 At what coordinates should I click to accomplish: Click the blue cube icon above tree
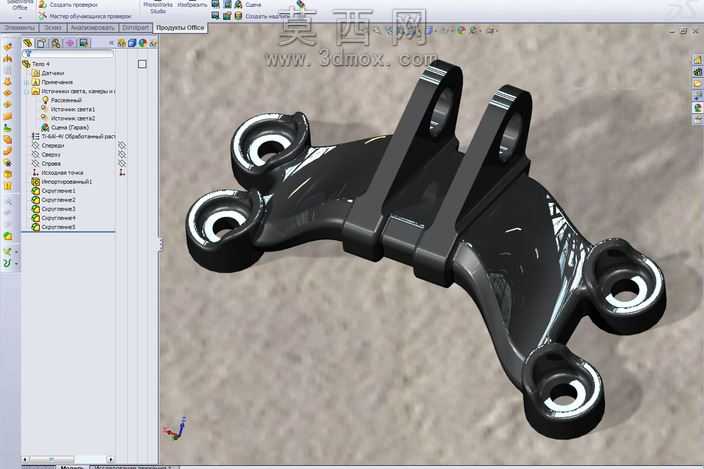point(132,43)
